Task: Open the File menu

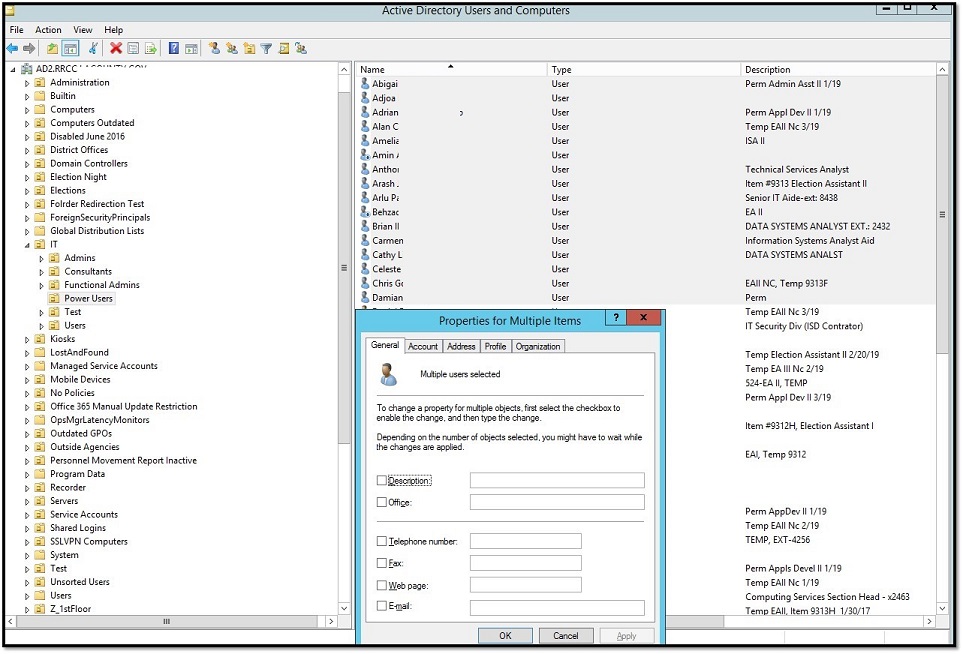Action: [x=17, y=29]
